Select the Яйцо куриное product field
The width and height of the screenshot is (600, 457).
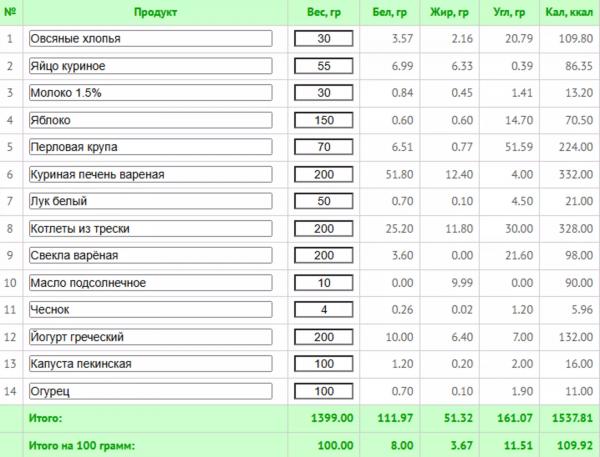tap(150, 66)
